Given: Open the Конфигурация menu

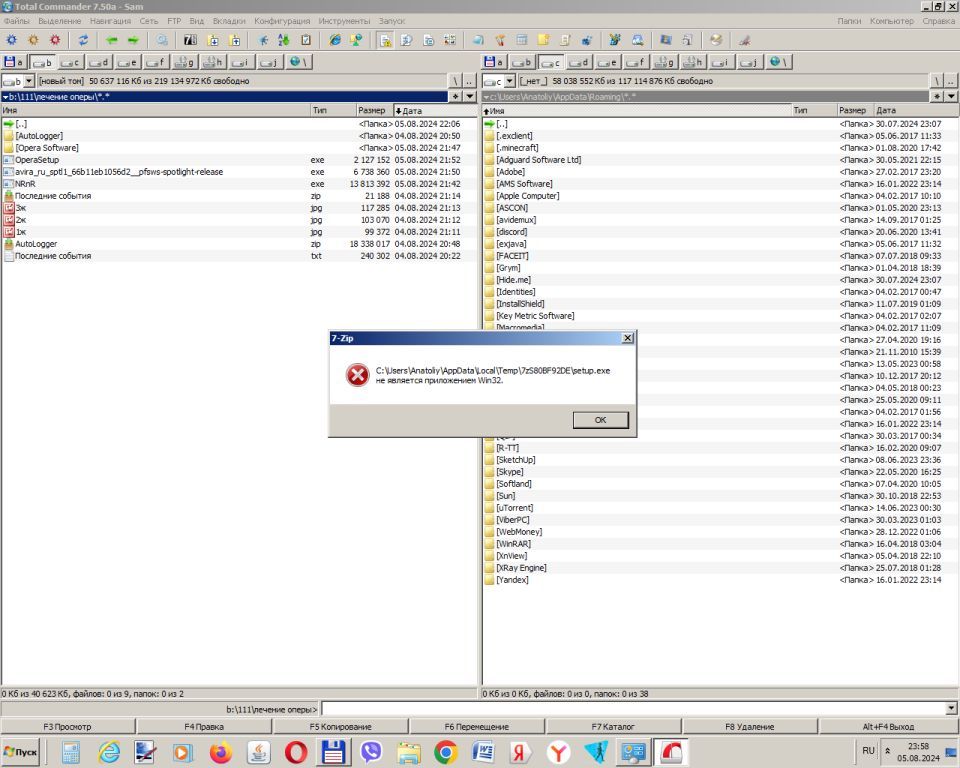Looking at the screenshot, I should click(x=281, y=20).
